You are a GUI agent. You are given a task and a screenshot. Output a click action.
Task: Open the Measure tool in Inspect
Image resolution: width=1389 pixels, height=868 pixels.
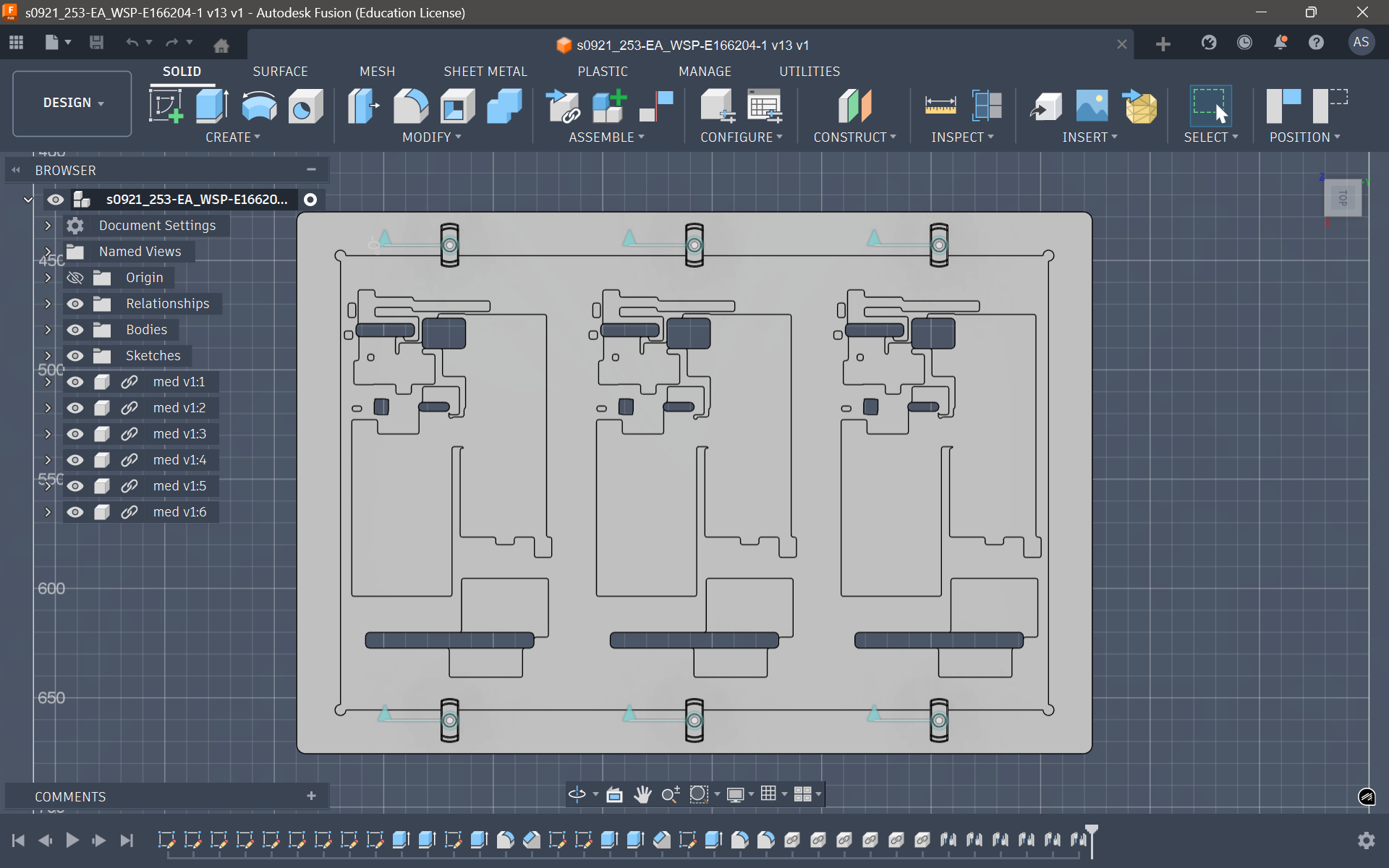(x=940, y=106)
